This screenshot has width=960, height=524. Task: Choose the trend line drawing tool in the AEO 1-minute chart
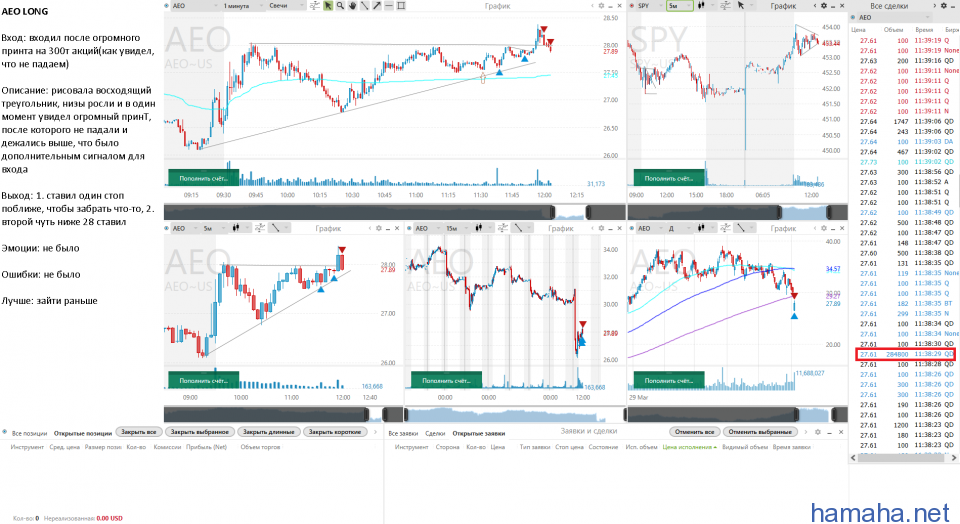pos(364,6)
